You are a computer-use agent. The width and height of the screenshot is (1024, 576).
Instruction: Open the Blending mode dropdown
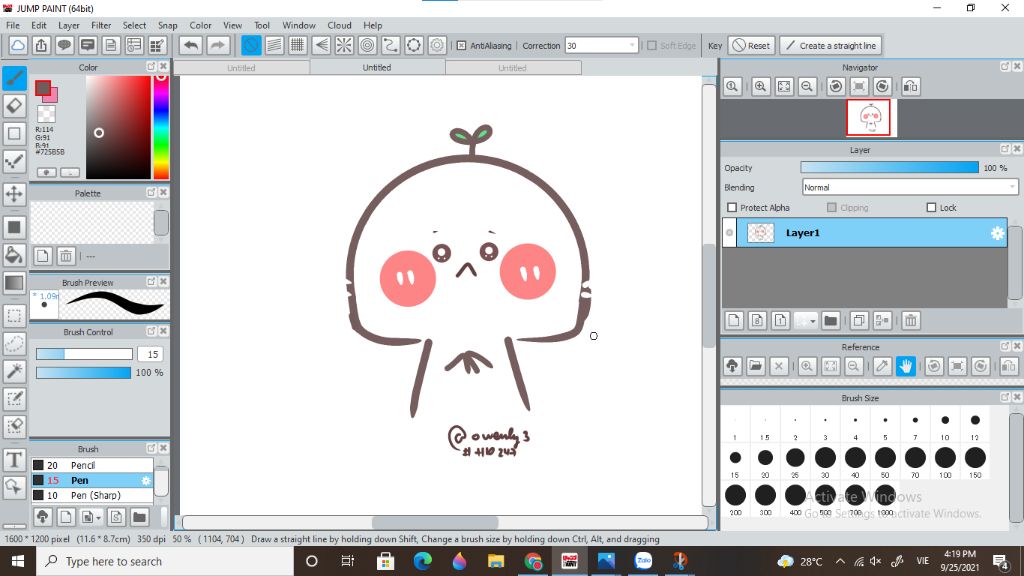coord(910,187)
